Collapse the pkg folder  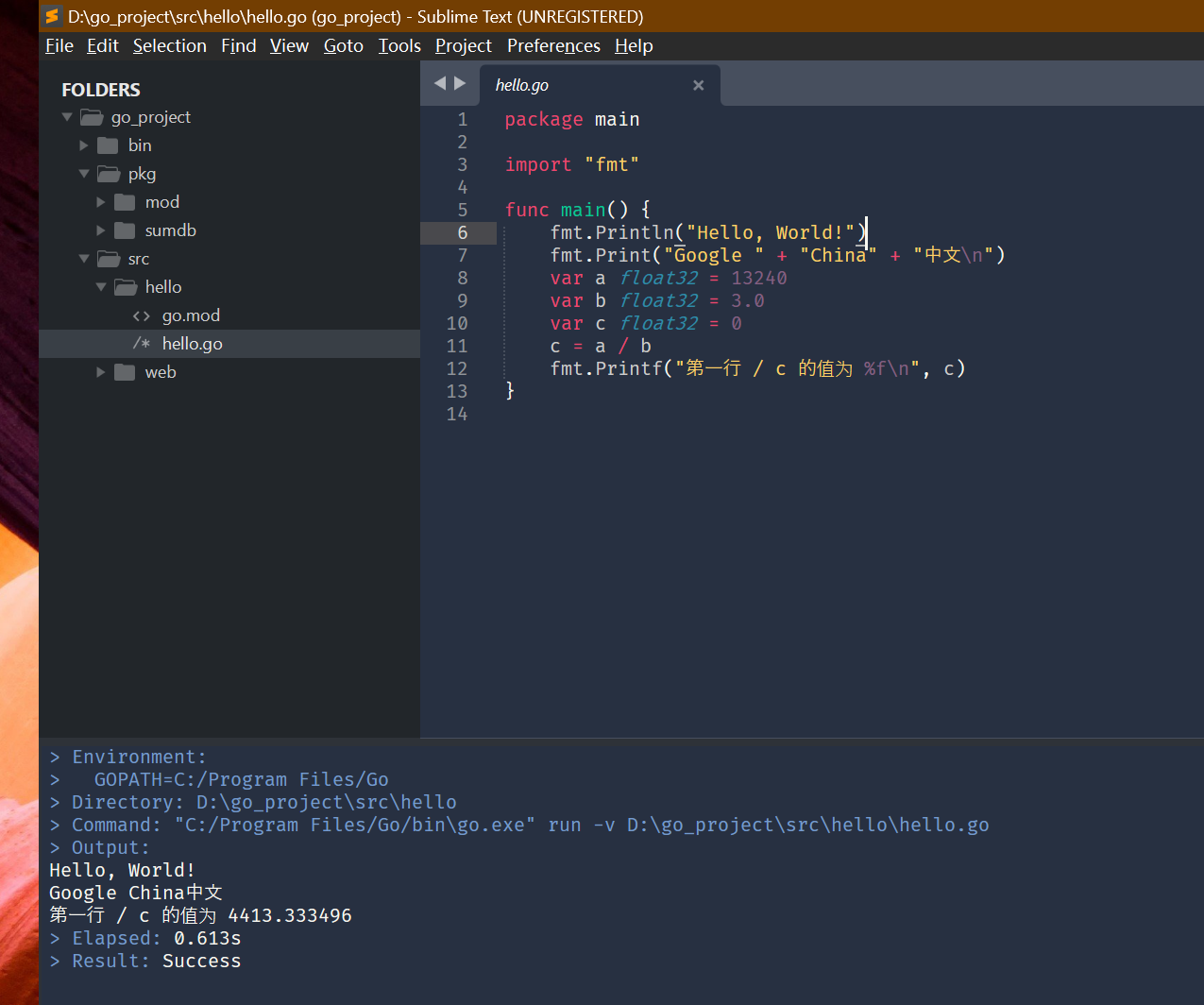[x=84, y=174]
